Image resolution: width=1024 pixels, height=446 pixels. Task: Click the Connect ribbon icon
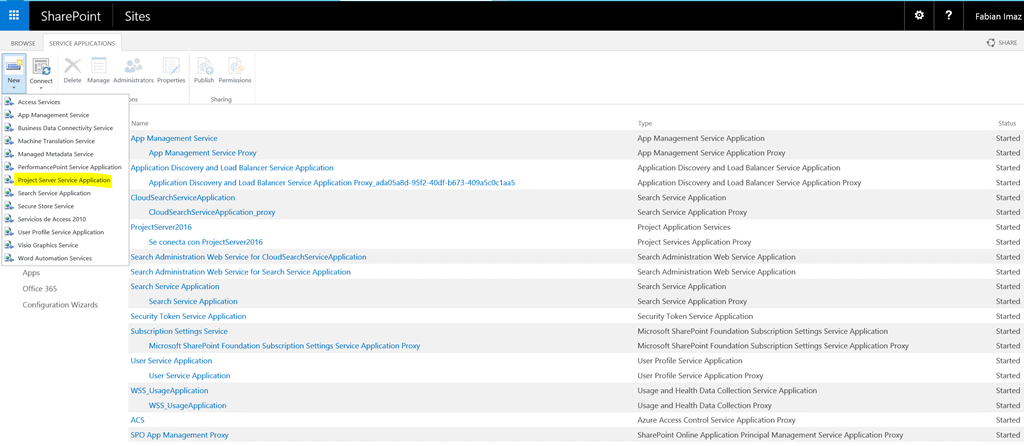pos(41,65)
